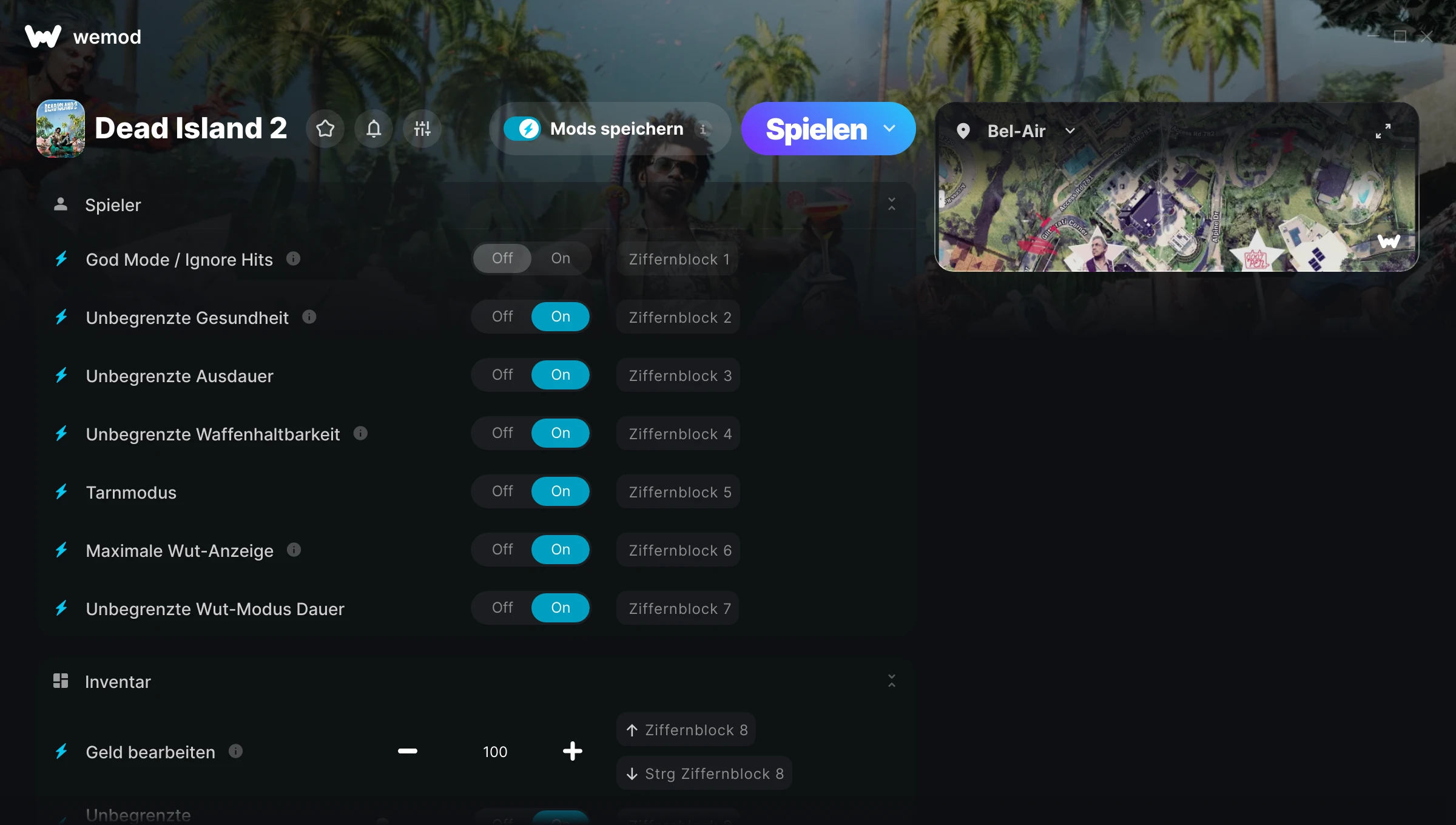Show info for Geld bearbeiten

point(235,751)
